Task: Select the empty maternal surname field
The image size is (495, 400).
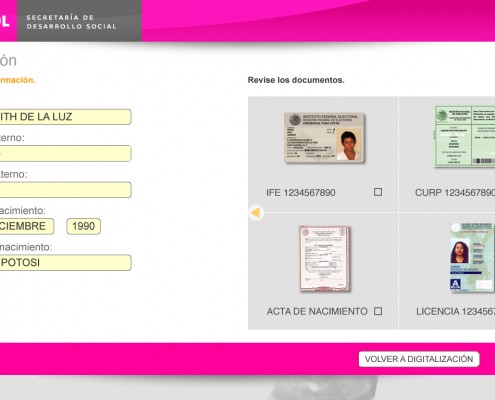Action: (66, 190)
